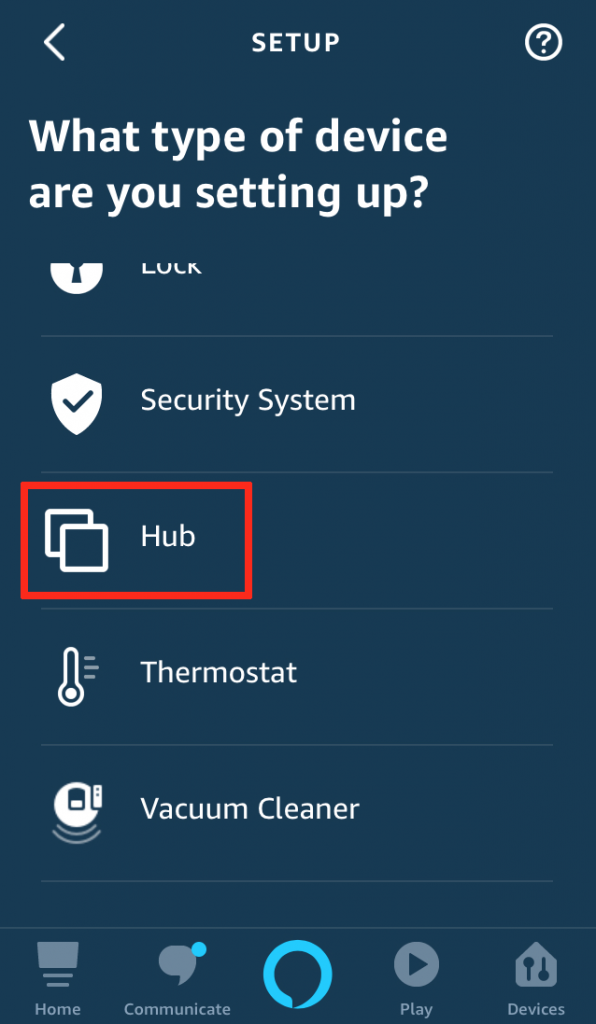The height and width of the screenshot is (1024, 596).
Task: Open help via question mark icon
Action: pos(543,42)
